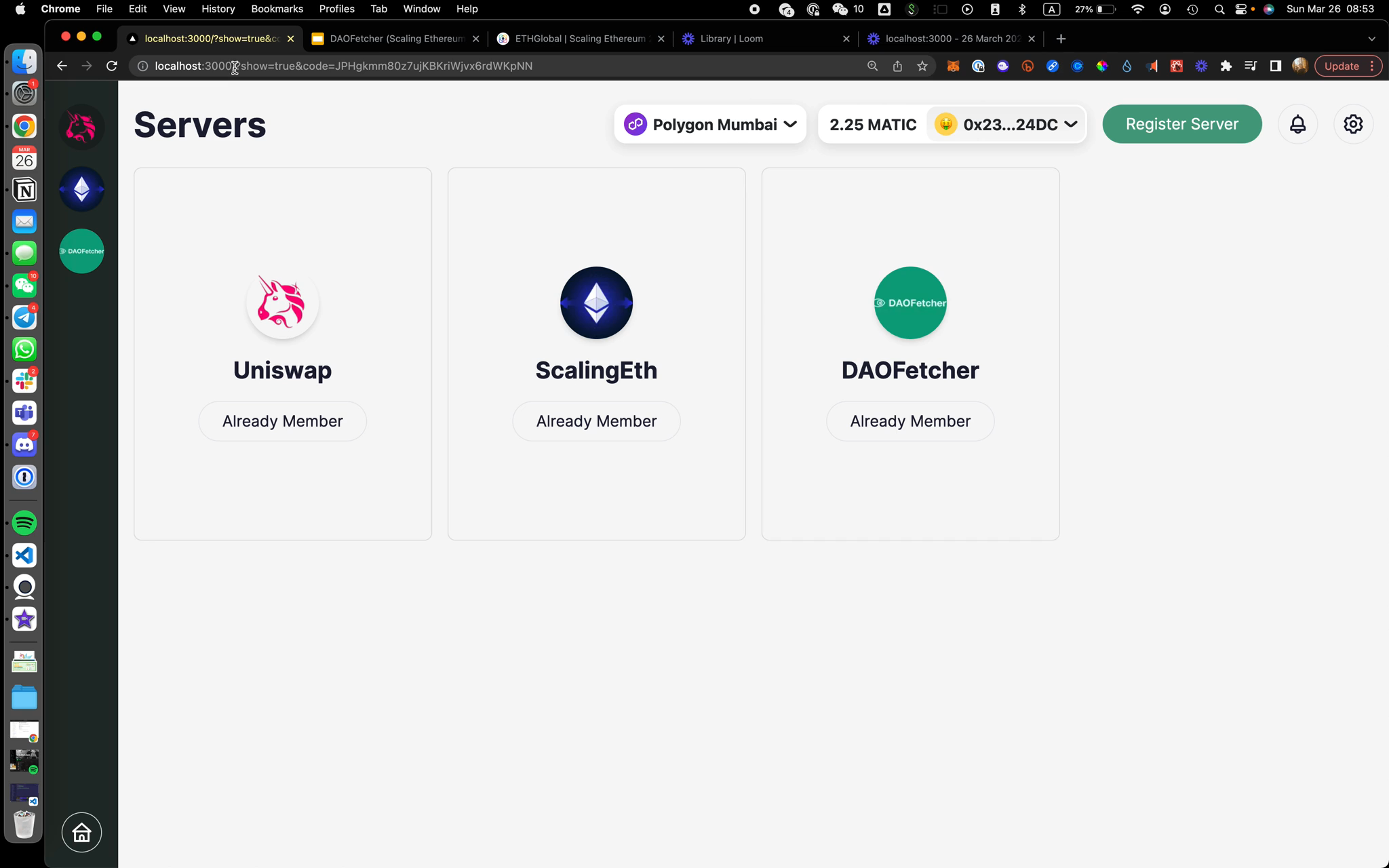The height and width of the screenshot is (868, 1389).
Task: Click Already Member button under Uniswap
Action: point(283,421)
